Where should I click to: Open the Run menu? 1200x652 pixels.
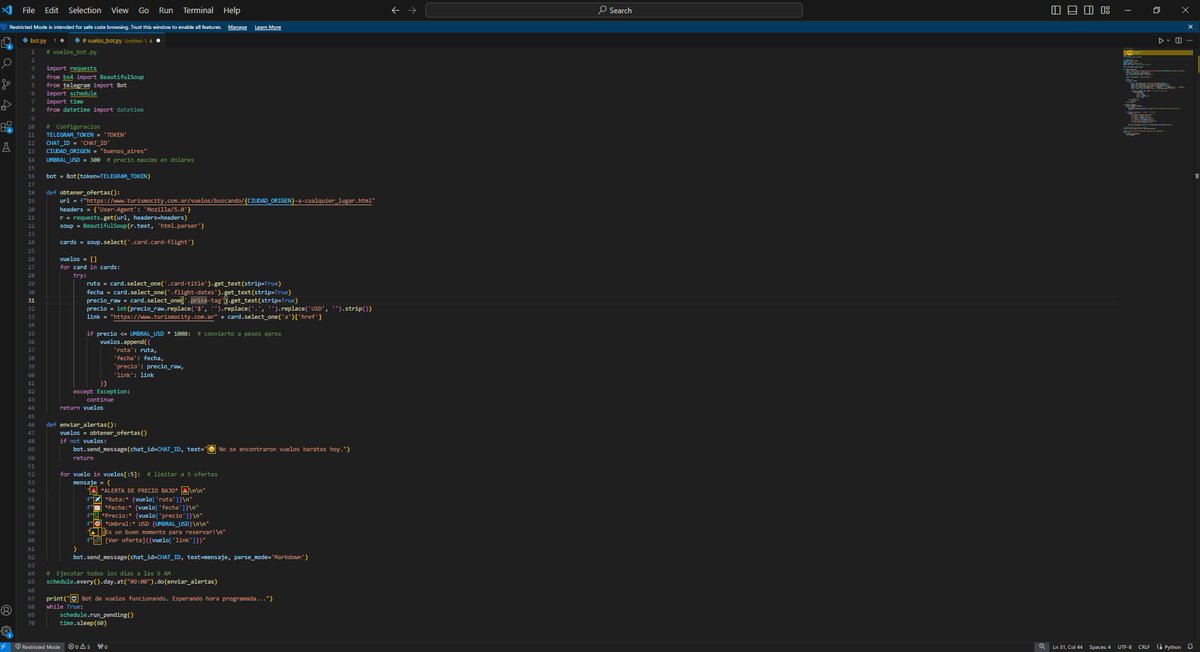(x=166, y=10)
